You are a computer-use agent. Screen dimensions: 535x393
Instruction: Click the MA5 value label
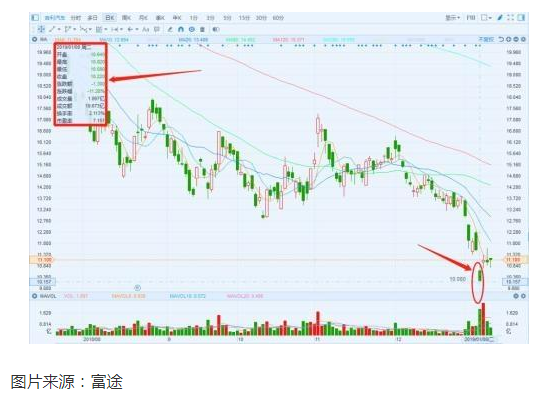pos(68,40)
